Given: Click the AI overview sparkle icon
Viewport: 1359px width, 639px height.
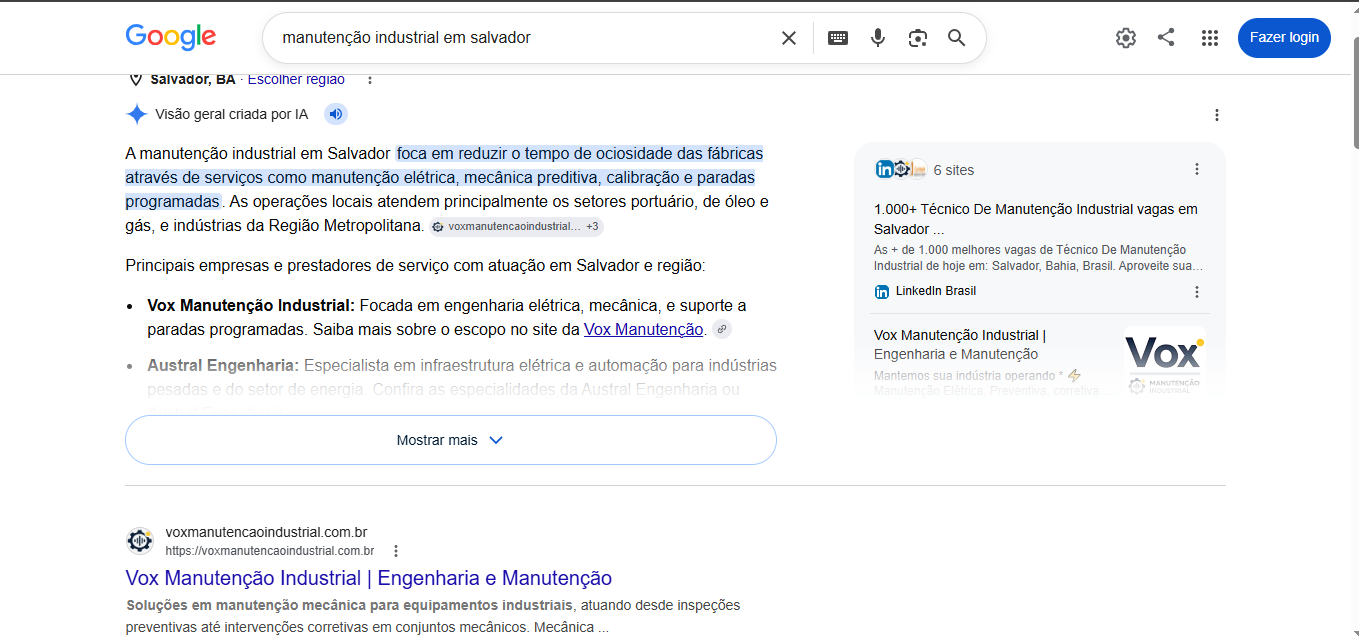Looking at the screenshot, I should click(137, 114).
